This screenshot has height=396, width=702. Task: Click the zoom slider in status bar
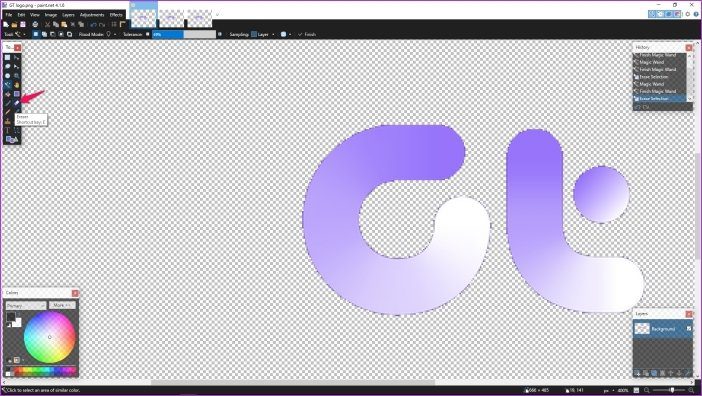pyautogui.click(x=669, y=390)
